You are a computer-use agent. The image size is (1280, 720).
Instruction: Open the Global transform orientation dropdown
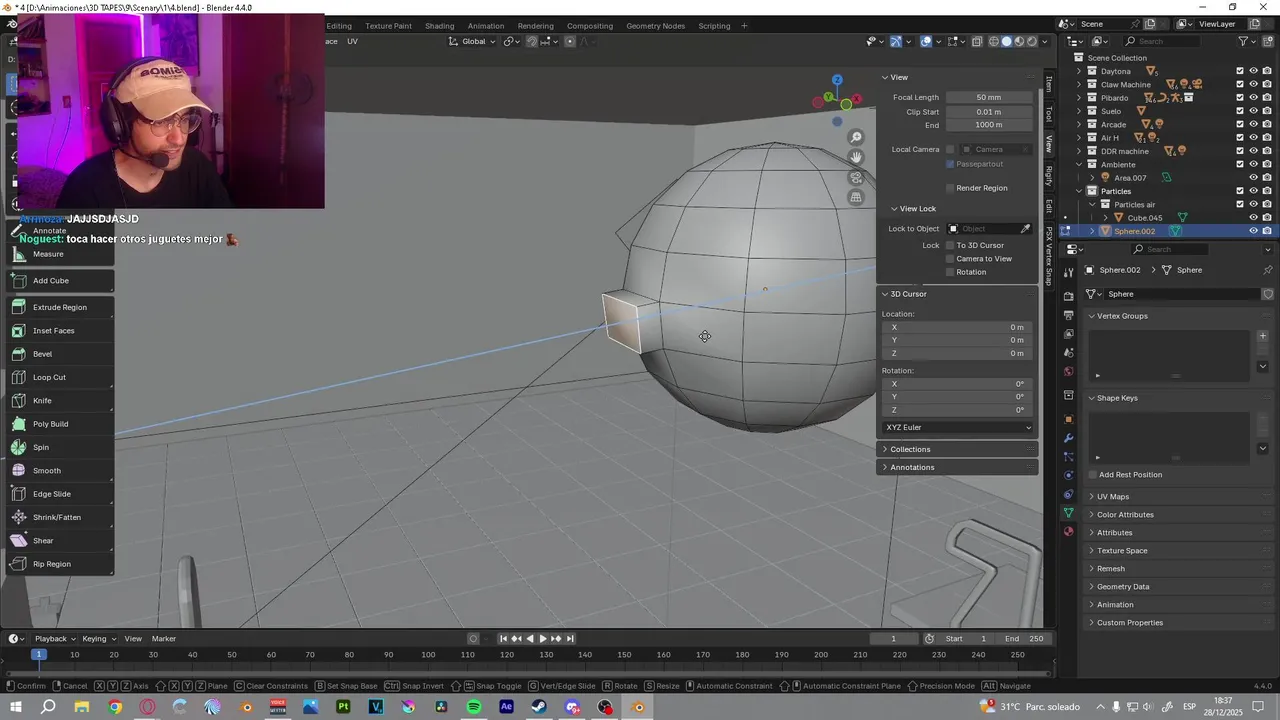(472, 41)
